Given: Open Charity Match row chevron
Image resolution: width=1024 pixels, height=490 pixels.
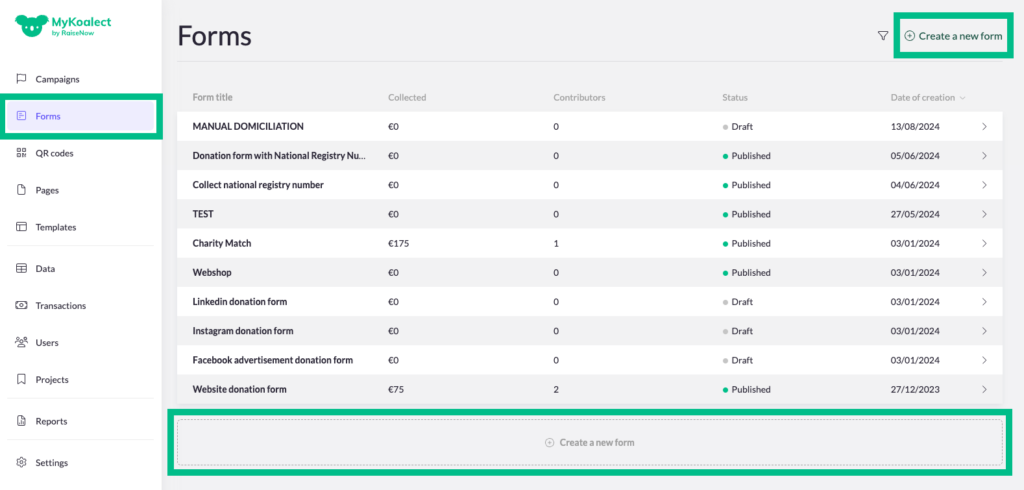Looking at the screenshot, I should pos(984,243).
